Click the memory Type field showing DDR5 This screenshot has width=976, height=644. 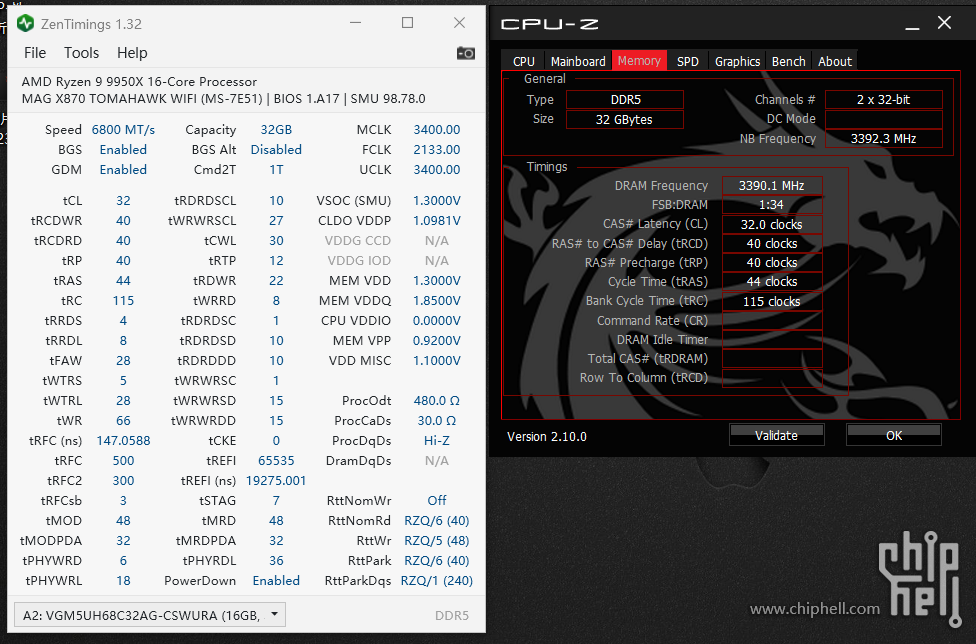click(625, 100)
